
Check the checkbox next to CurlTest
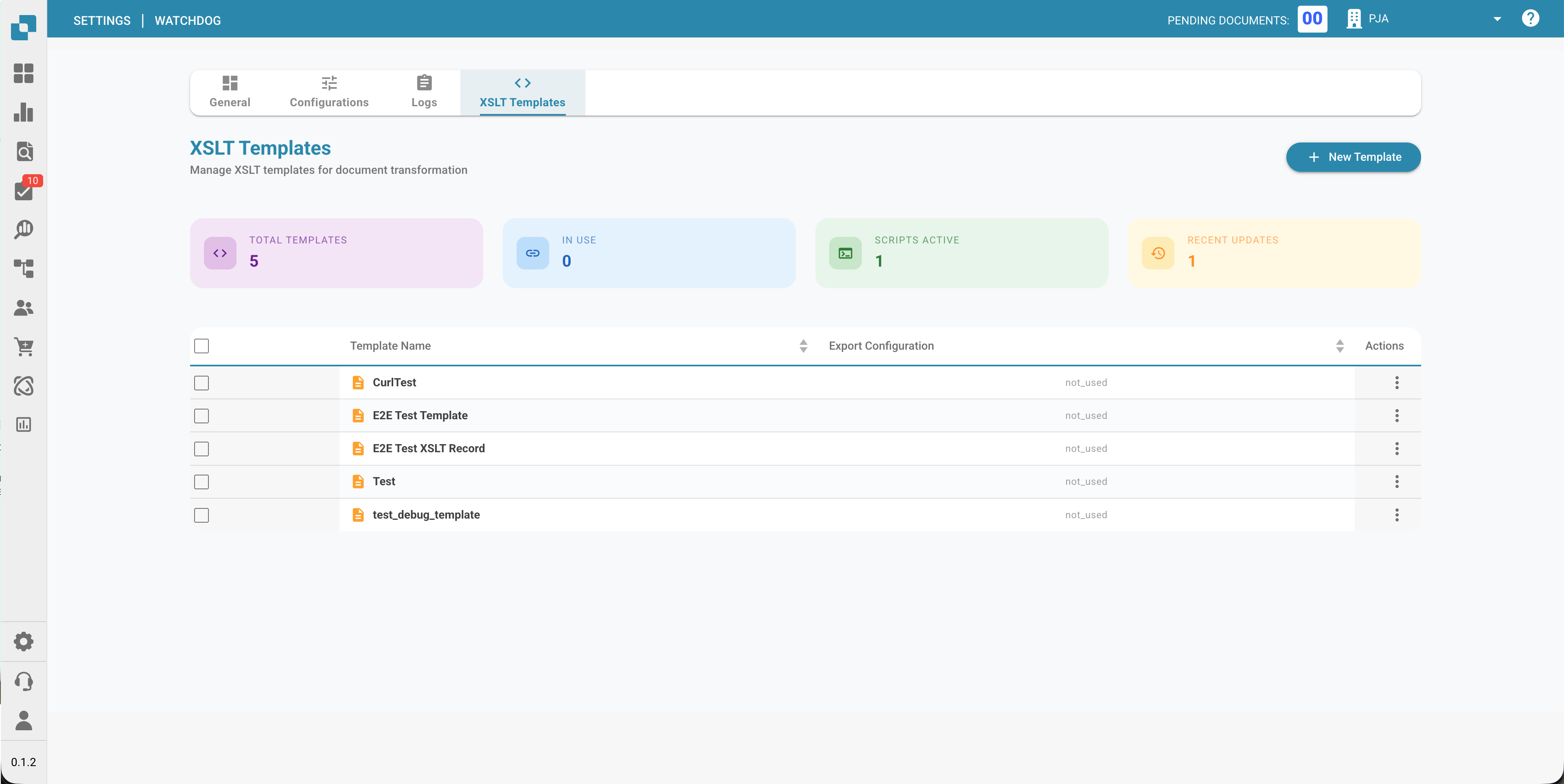click(x=202, y=383)
